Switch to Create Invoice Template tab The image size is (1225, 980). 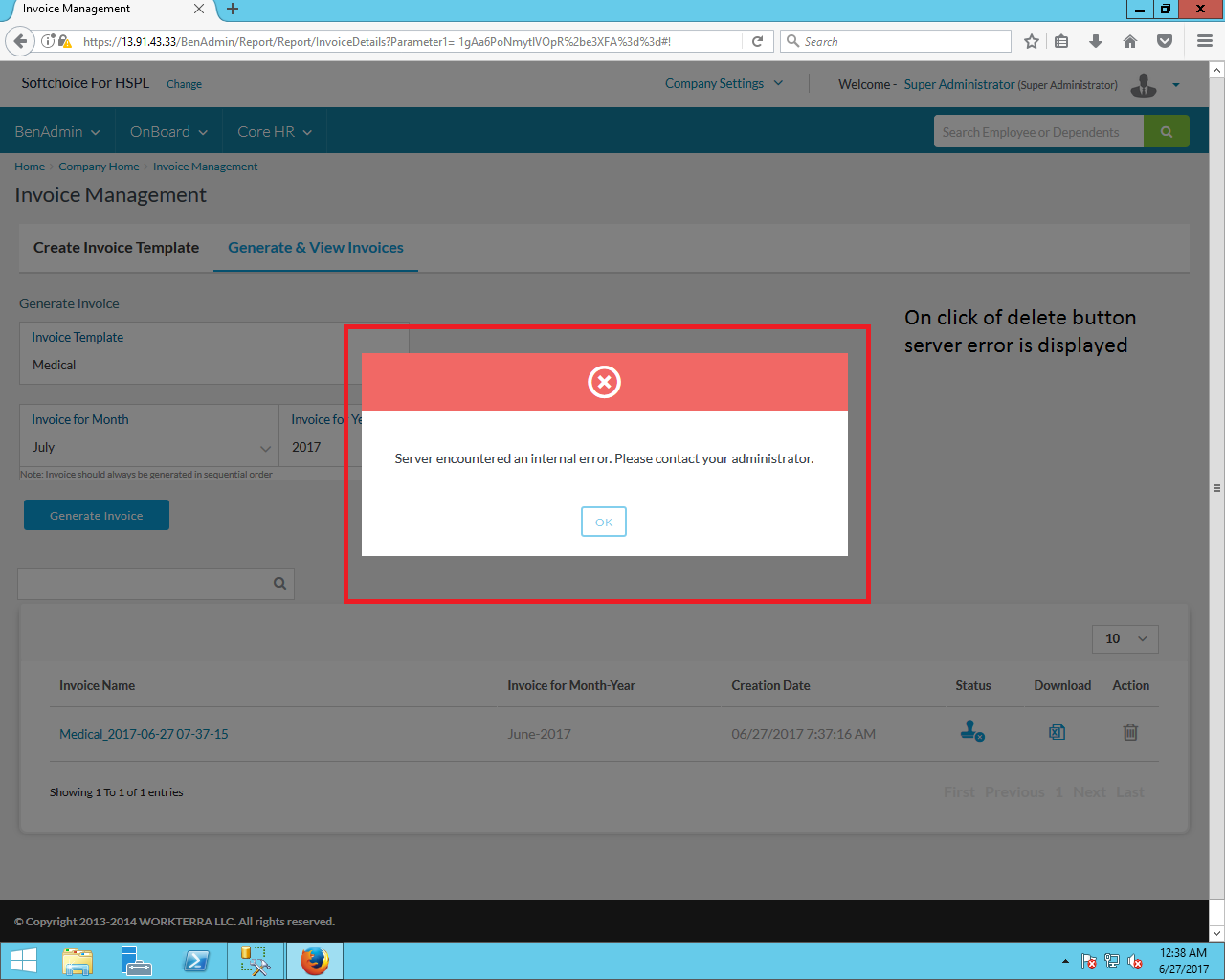point(116,248)
